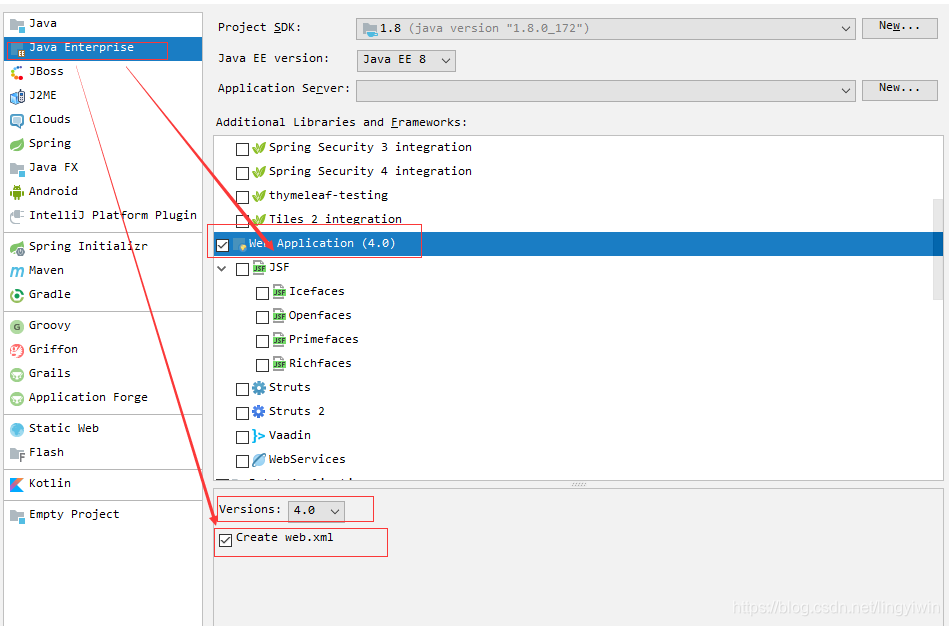The height and width of the screenshot is (626, 949).
Task: Select the Application Forge icon
Action: [x=17, y=399]
